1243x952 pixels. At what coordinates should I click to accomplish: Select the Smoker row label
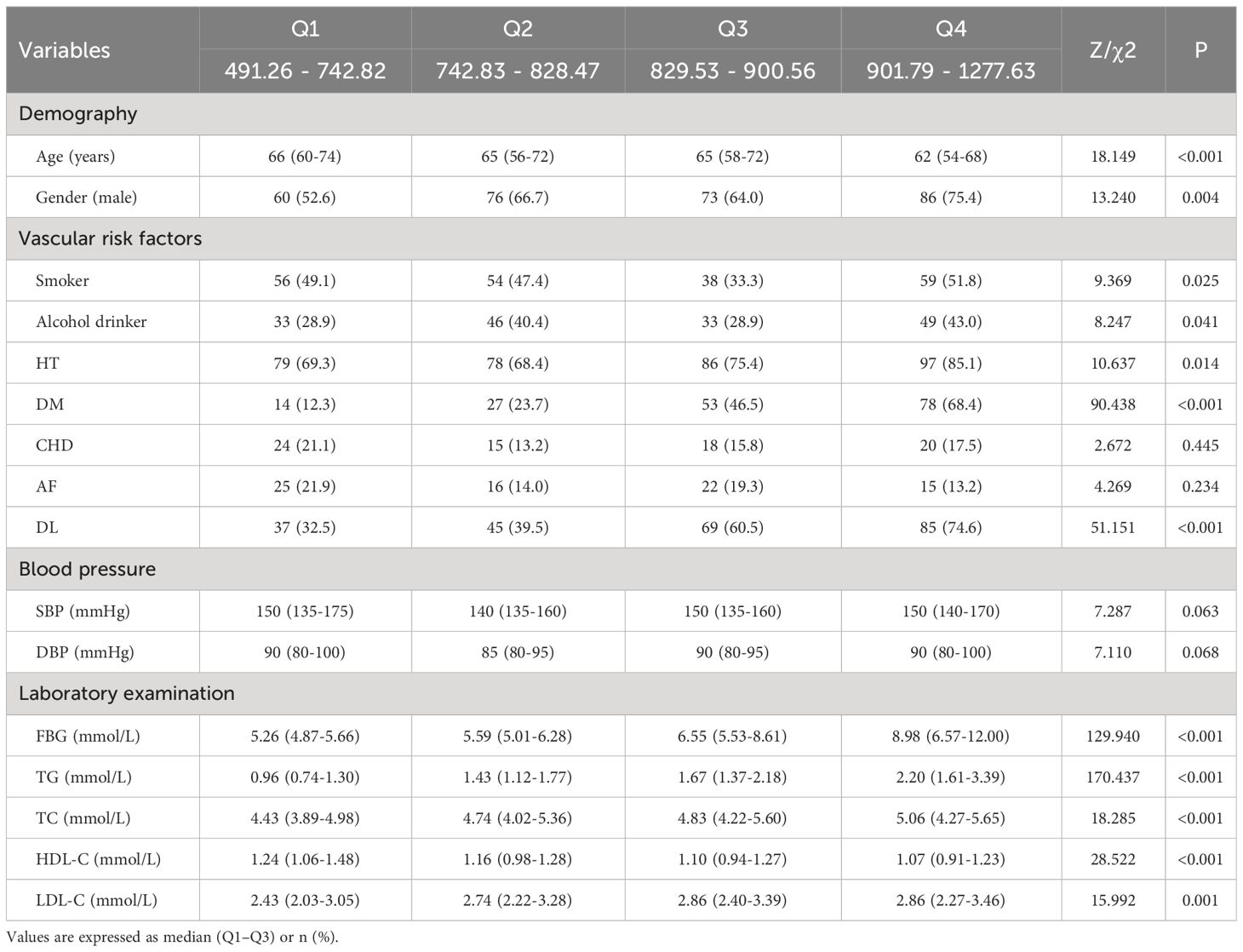[x=62, y=280]
